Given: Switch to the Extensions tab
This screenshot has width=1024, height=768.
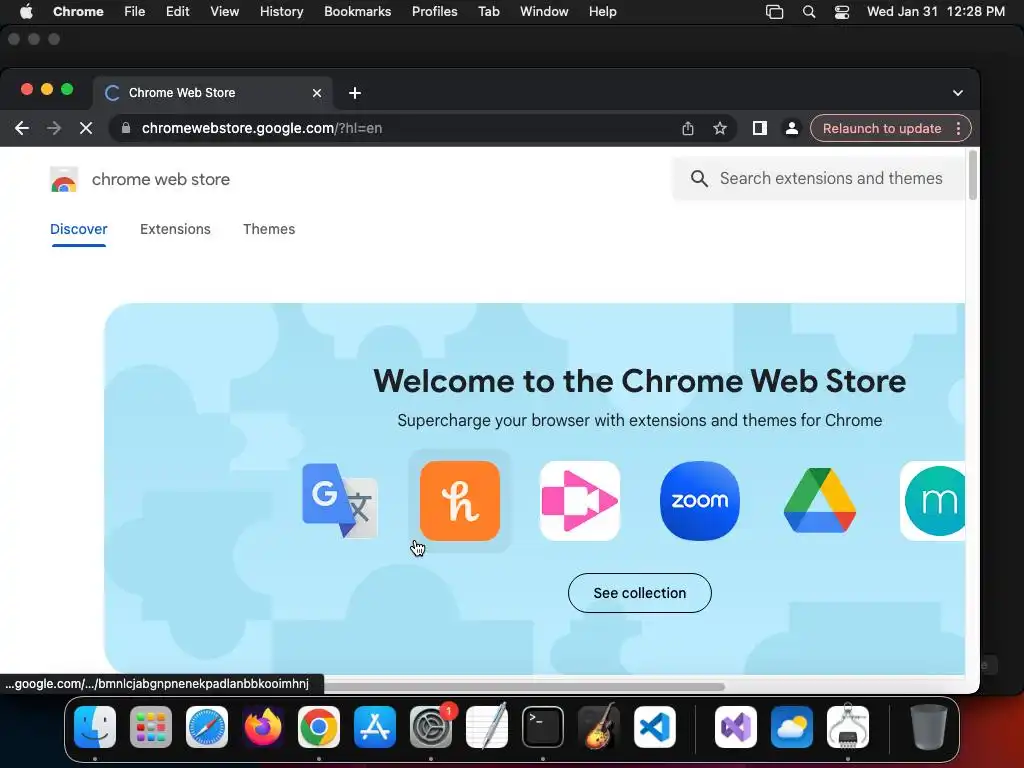Looking at the screenshot, I should [x=175, y=229].
